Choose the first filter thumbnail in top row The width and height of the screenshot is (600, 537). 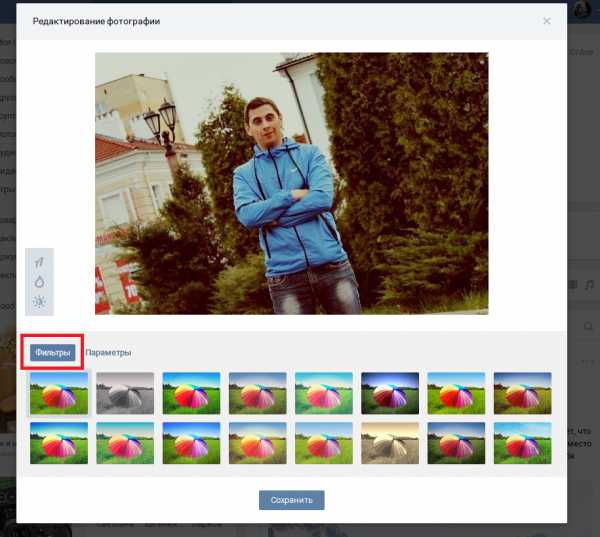59,393
